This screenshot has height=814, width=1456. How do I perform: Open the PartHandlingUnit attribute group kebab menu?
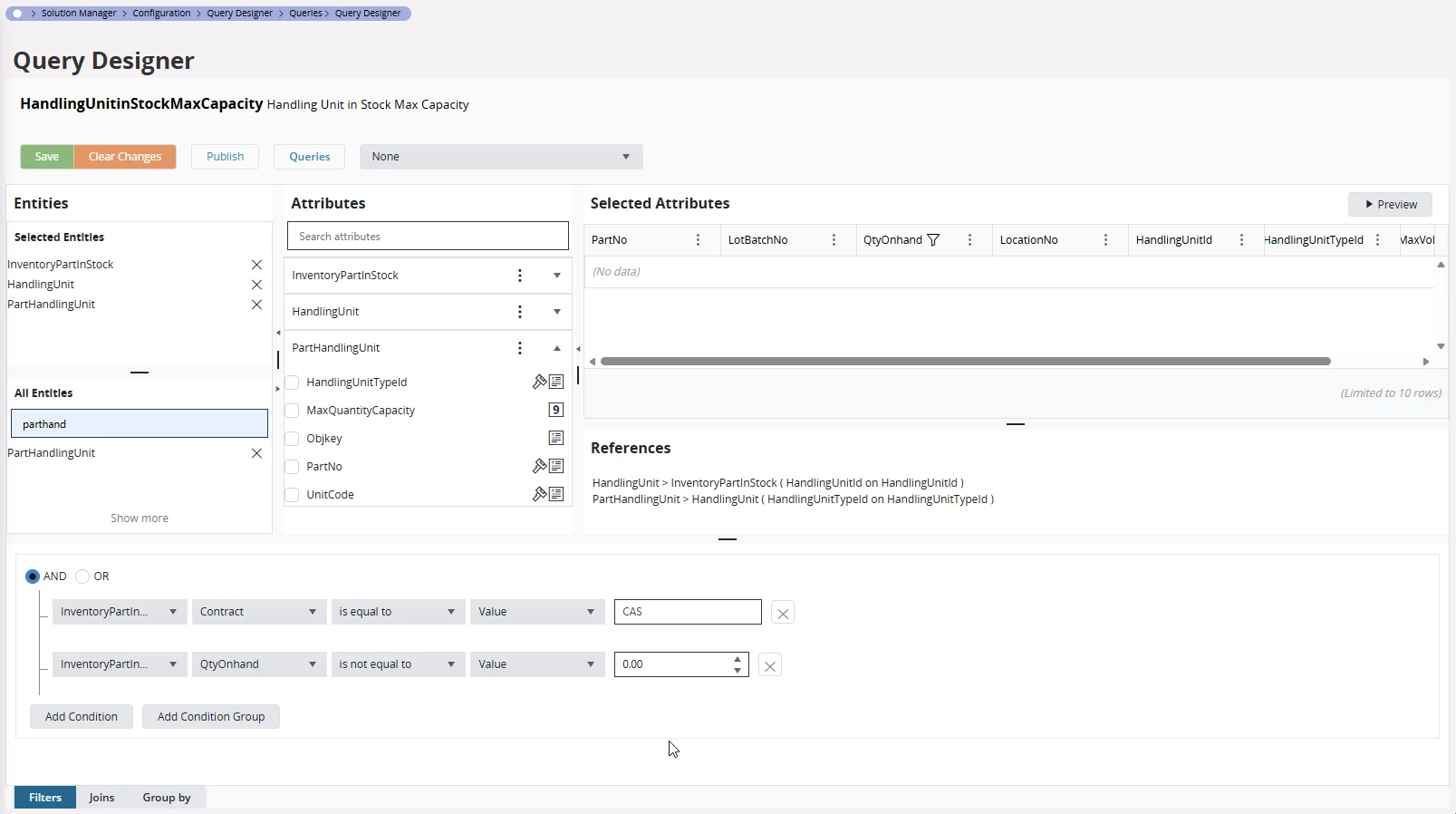(519, 348)
